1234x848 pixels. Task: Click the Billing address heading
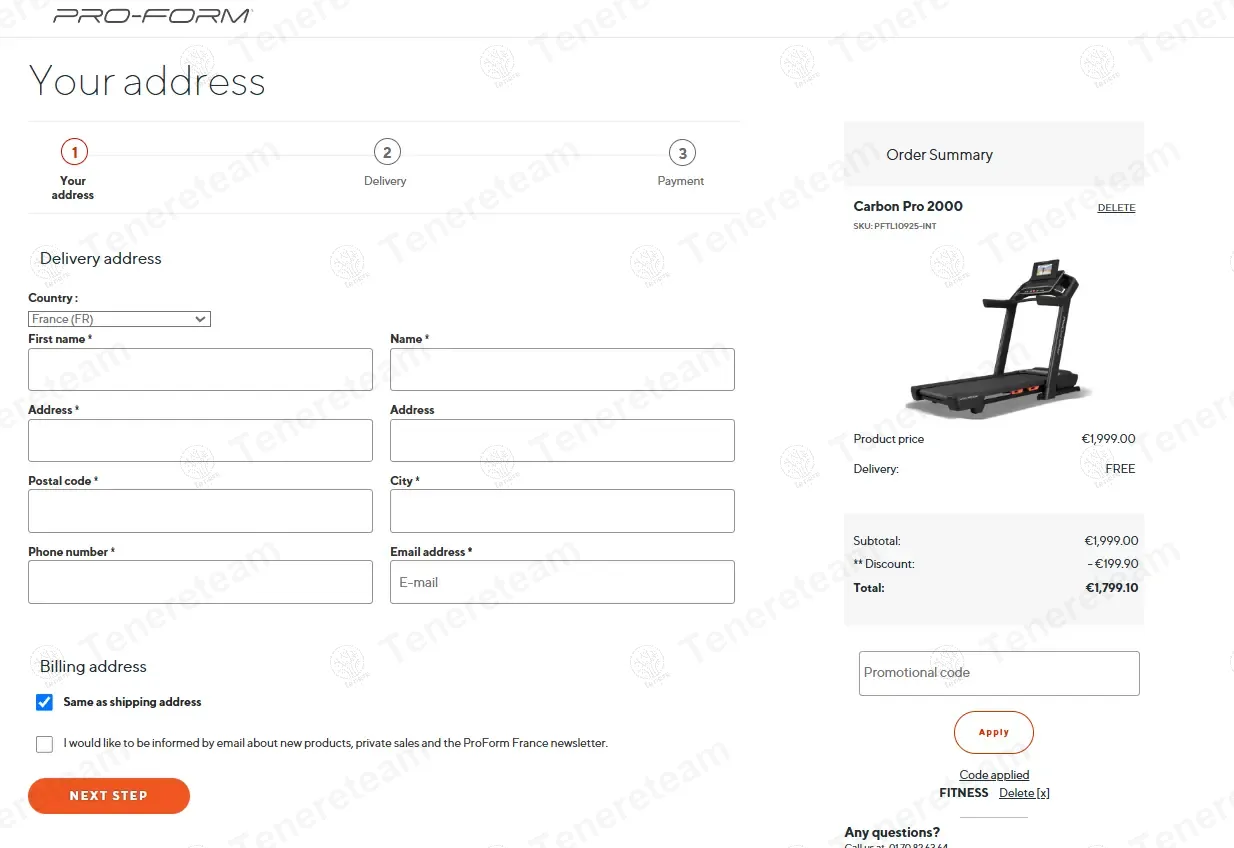pos(93,667)
